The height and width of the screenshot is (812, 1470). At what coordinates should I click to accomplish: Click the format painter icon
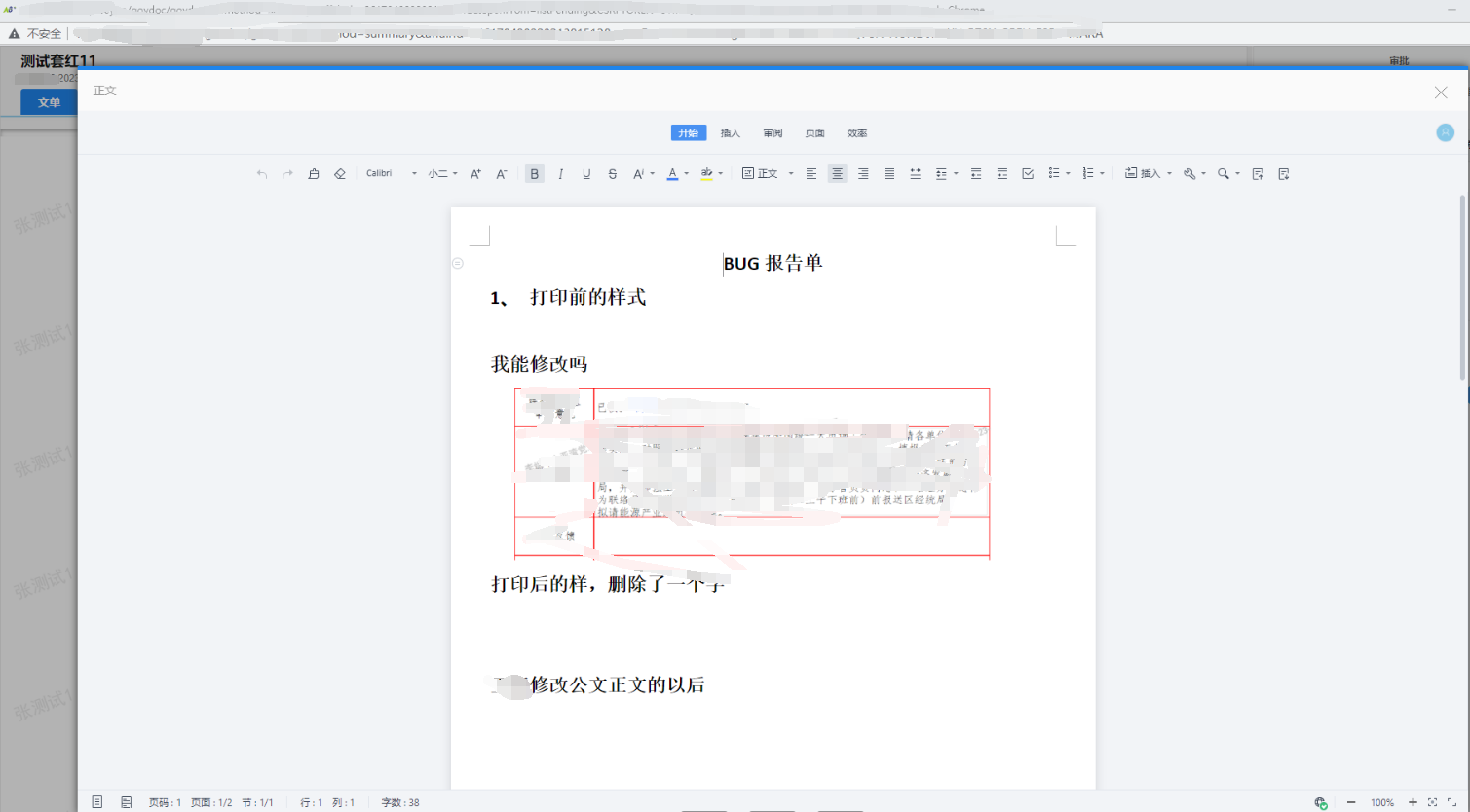pos(314,174)
